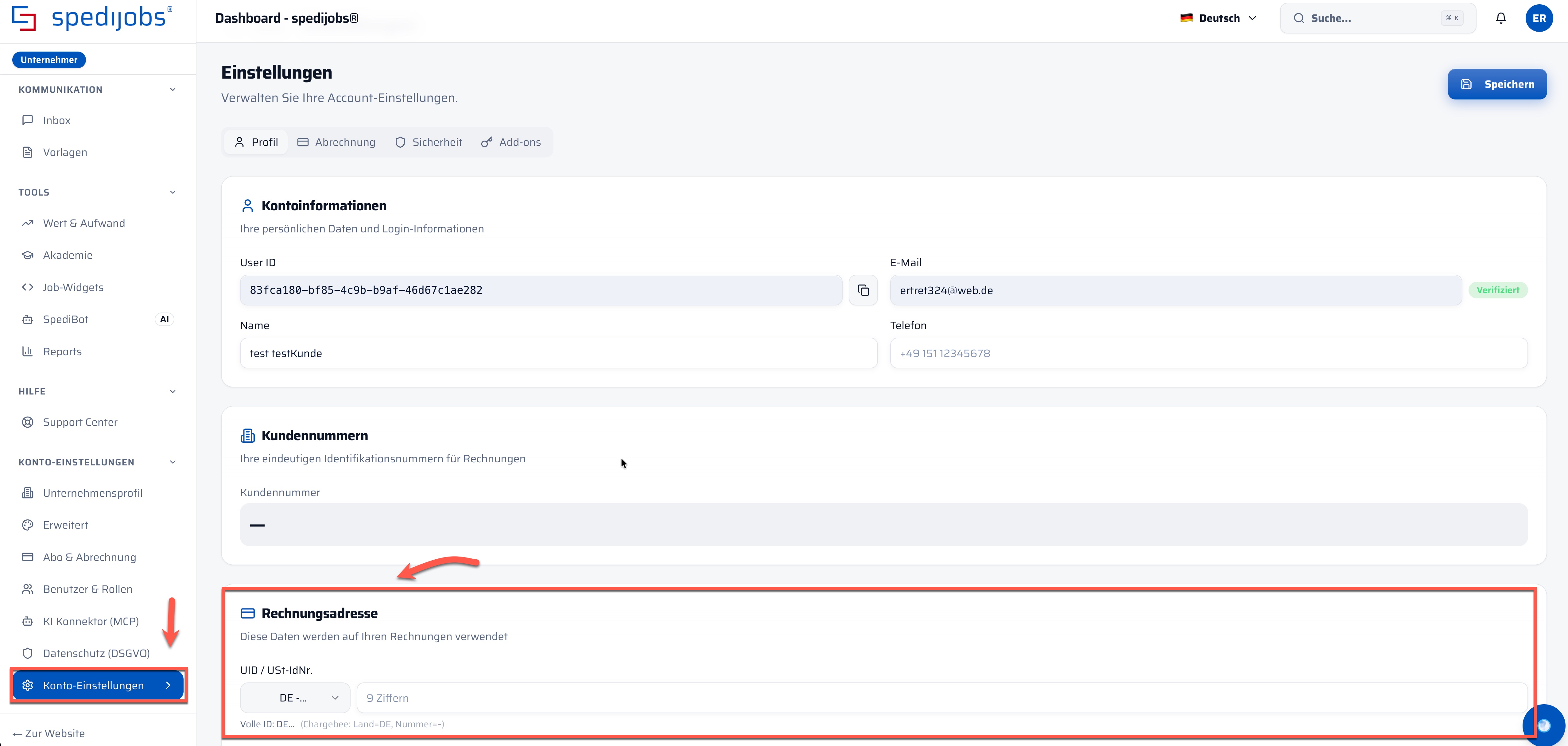Open Job-Widgets
This screenshot has height=746, width=1568.
pyautogui.click(x=97, y=287)
